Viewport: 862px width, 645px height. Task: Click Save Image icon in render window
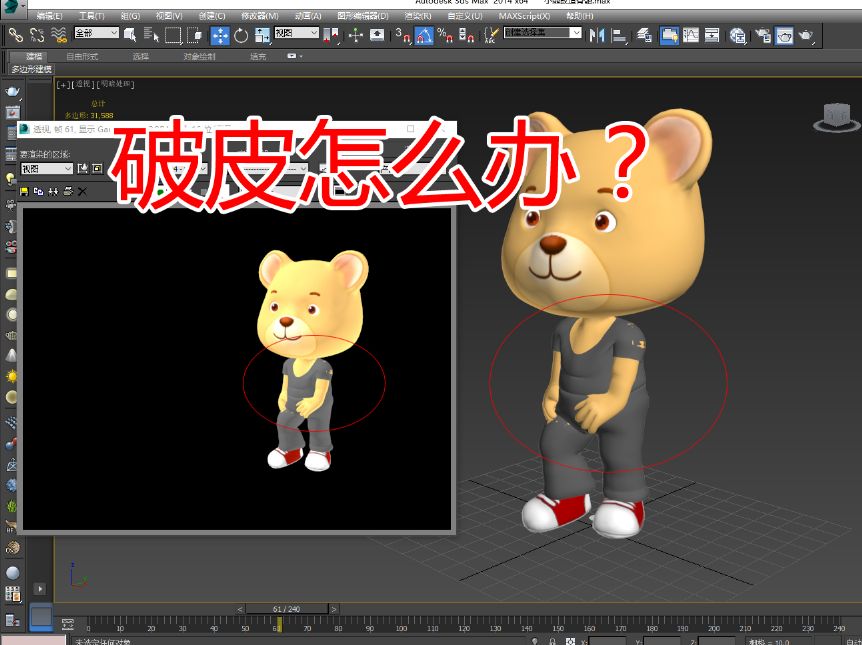tap(24, 191)
